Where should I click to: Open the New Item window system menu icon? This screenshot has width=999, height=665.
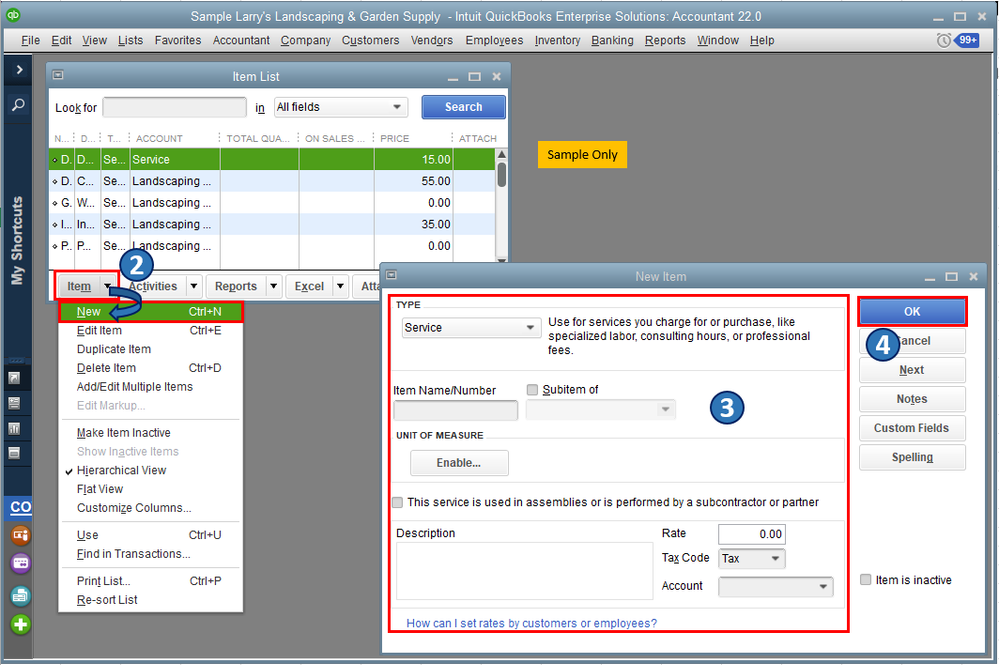point(392,275)
